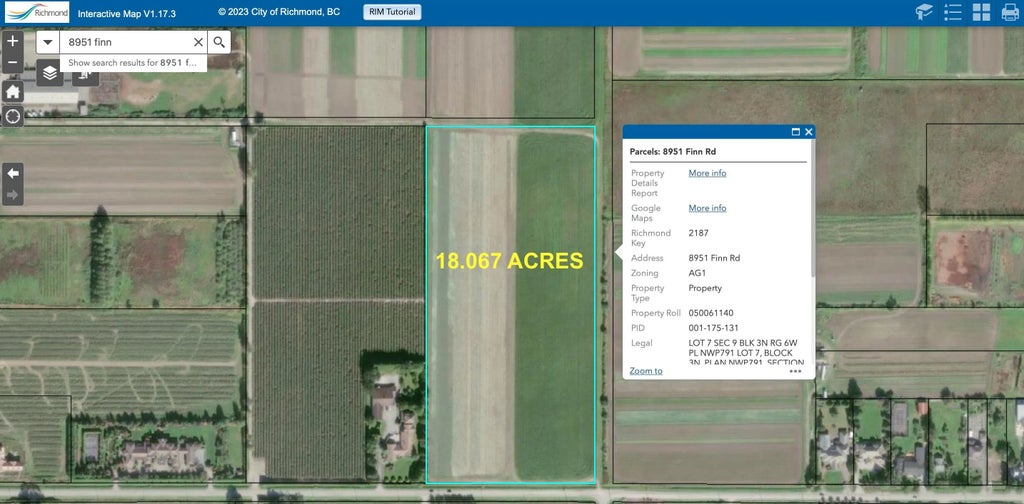Zoom out using the minus button

pyautogui.click(x=13, y=63)
